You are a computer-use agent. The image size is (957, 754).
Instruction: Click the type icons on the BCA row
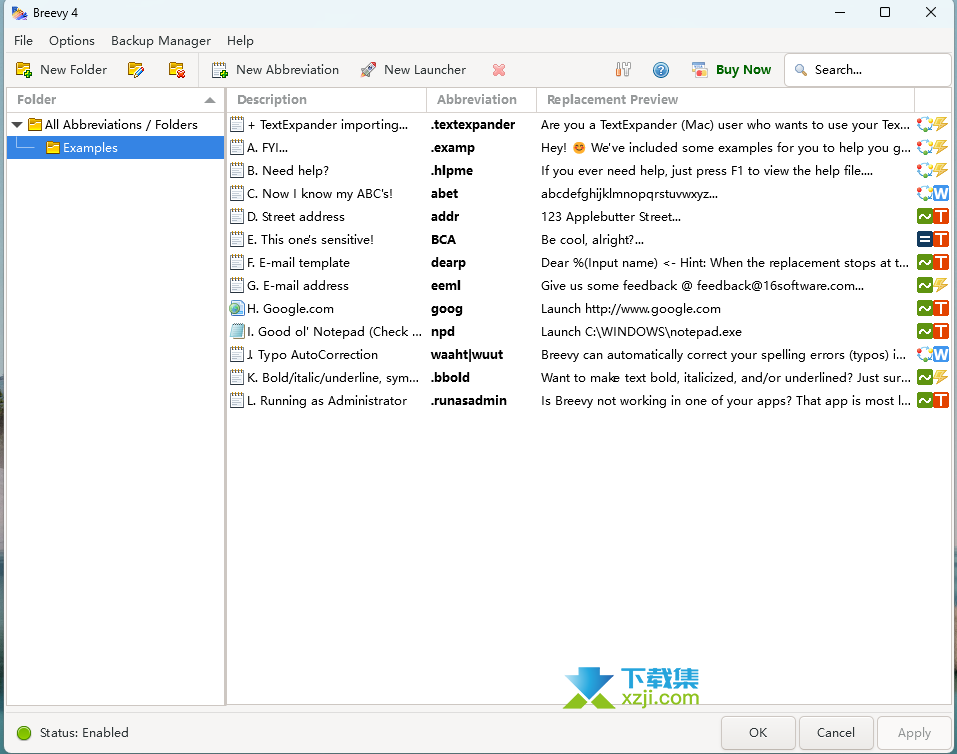pyautogui.click(x=933, y=240)
